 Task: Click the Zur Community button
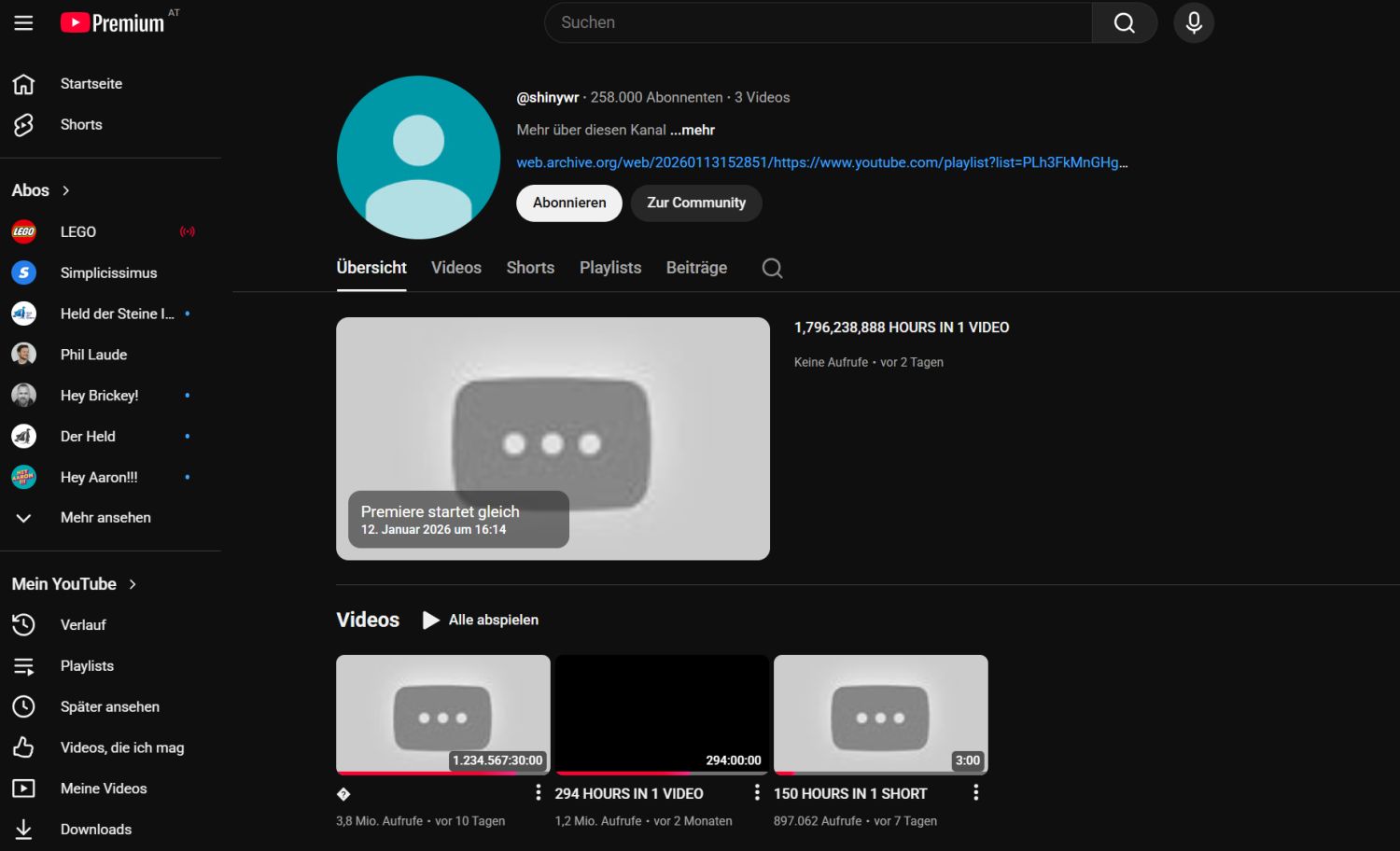pos(696,203)
